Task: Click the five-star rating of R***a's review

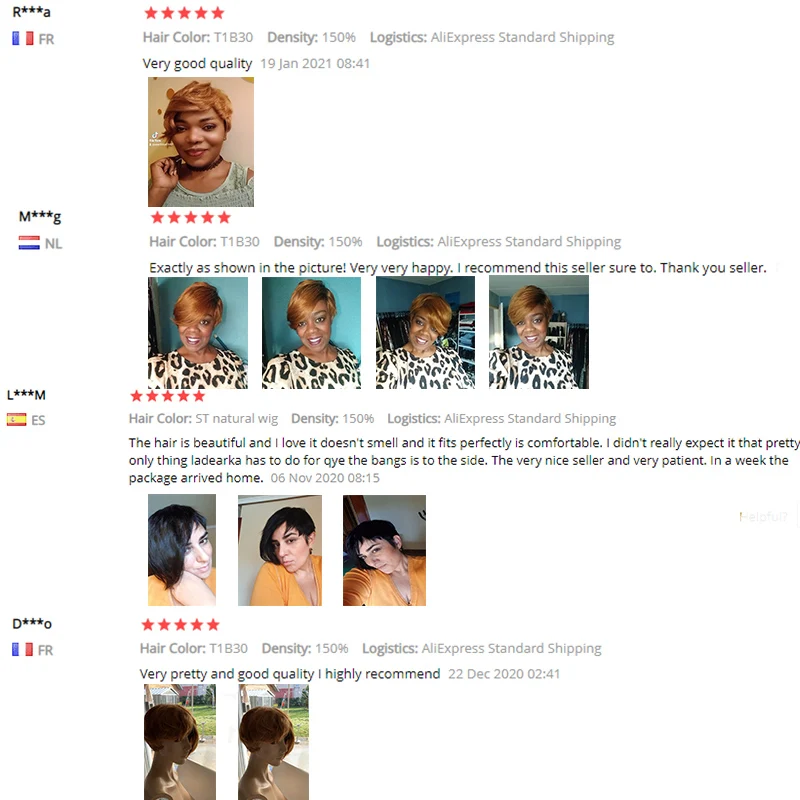Action: pos(184,13)
